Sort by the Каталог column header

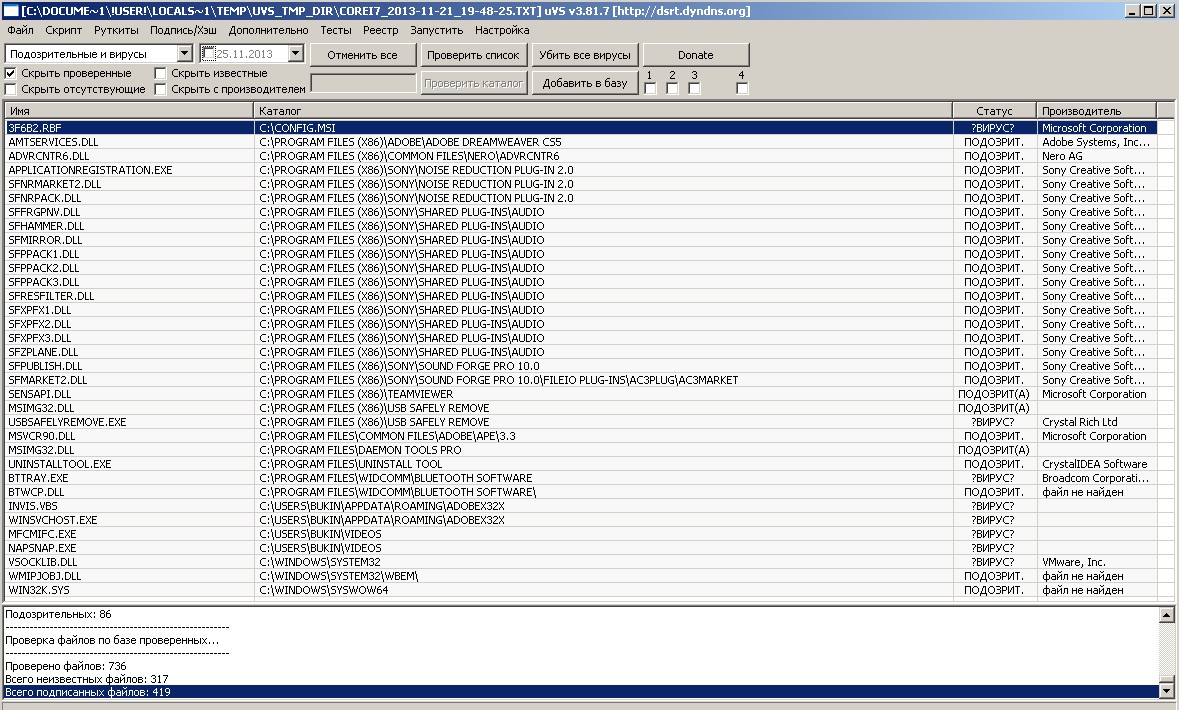coord(603,111)
